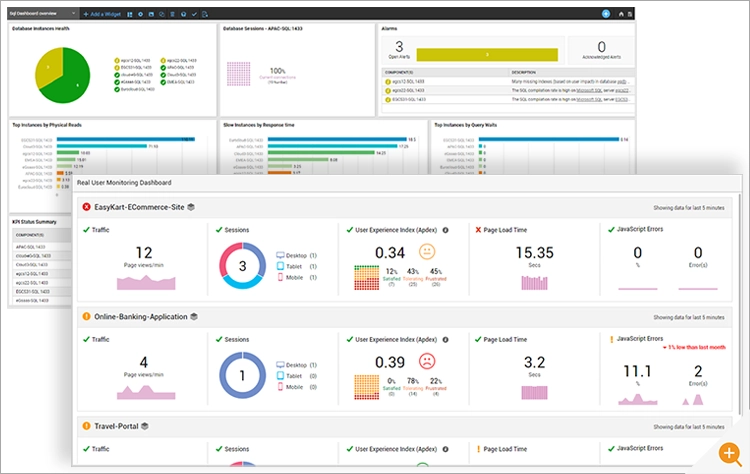750x474 pixels.
Task: Click the 4 page views per minute value
Action: pyautogui.click(x=144, y=362)
